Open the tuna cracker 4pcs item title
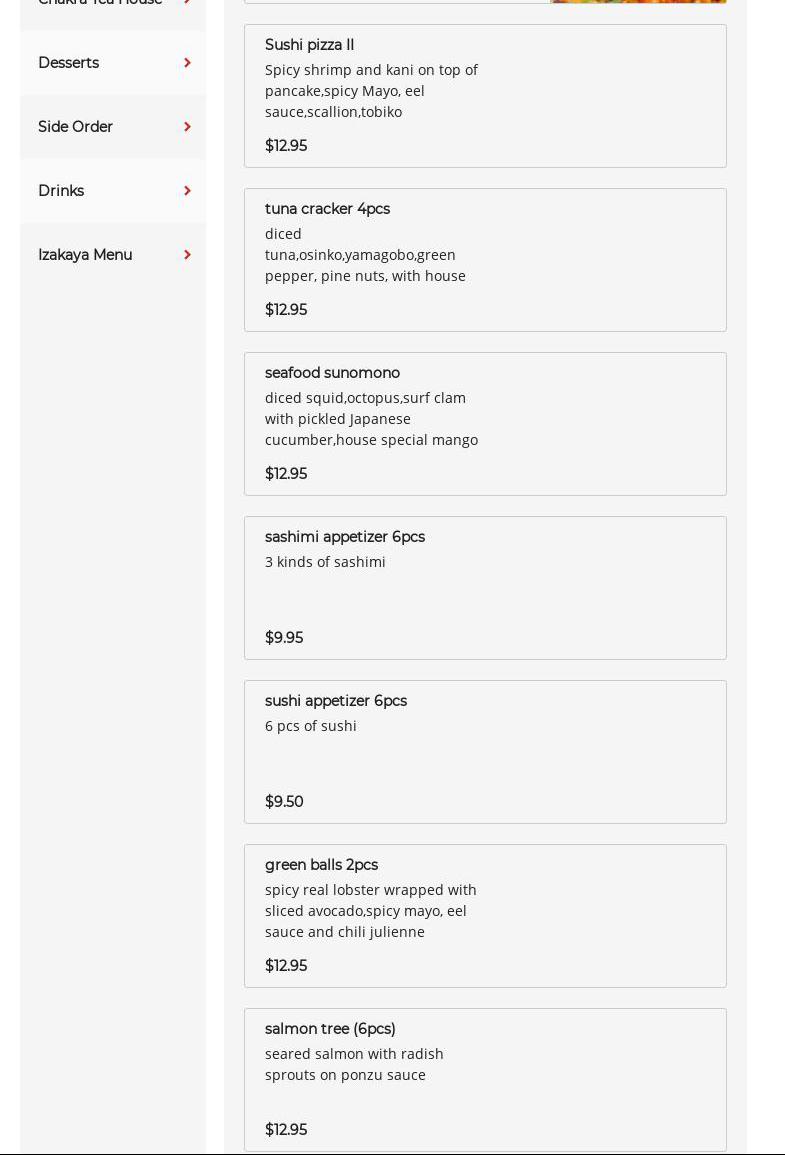Viewport: 785px width, 1155px height. coord(327,209)
